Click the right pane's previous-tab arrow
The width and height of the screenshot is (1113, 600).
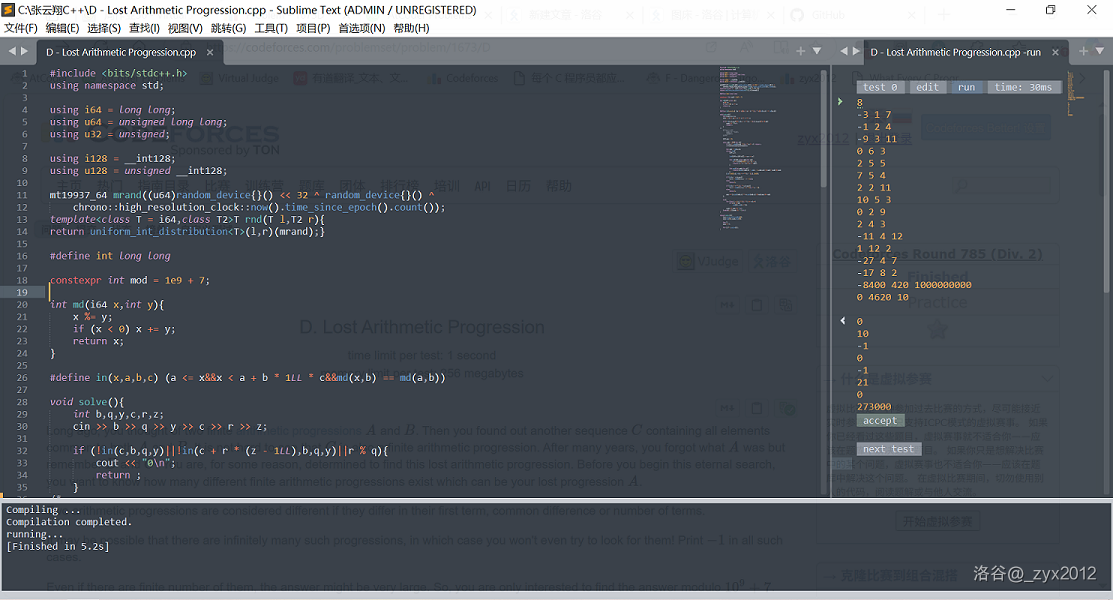[845, 51]
